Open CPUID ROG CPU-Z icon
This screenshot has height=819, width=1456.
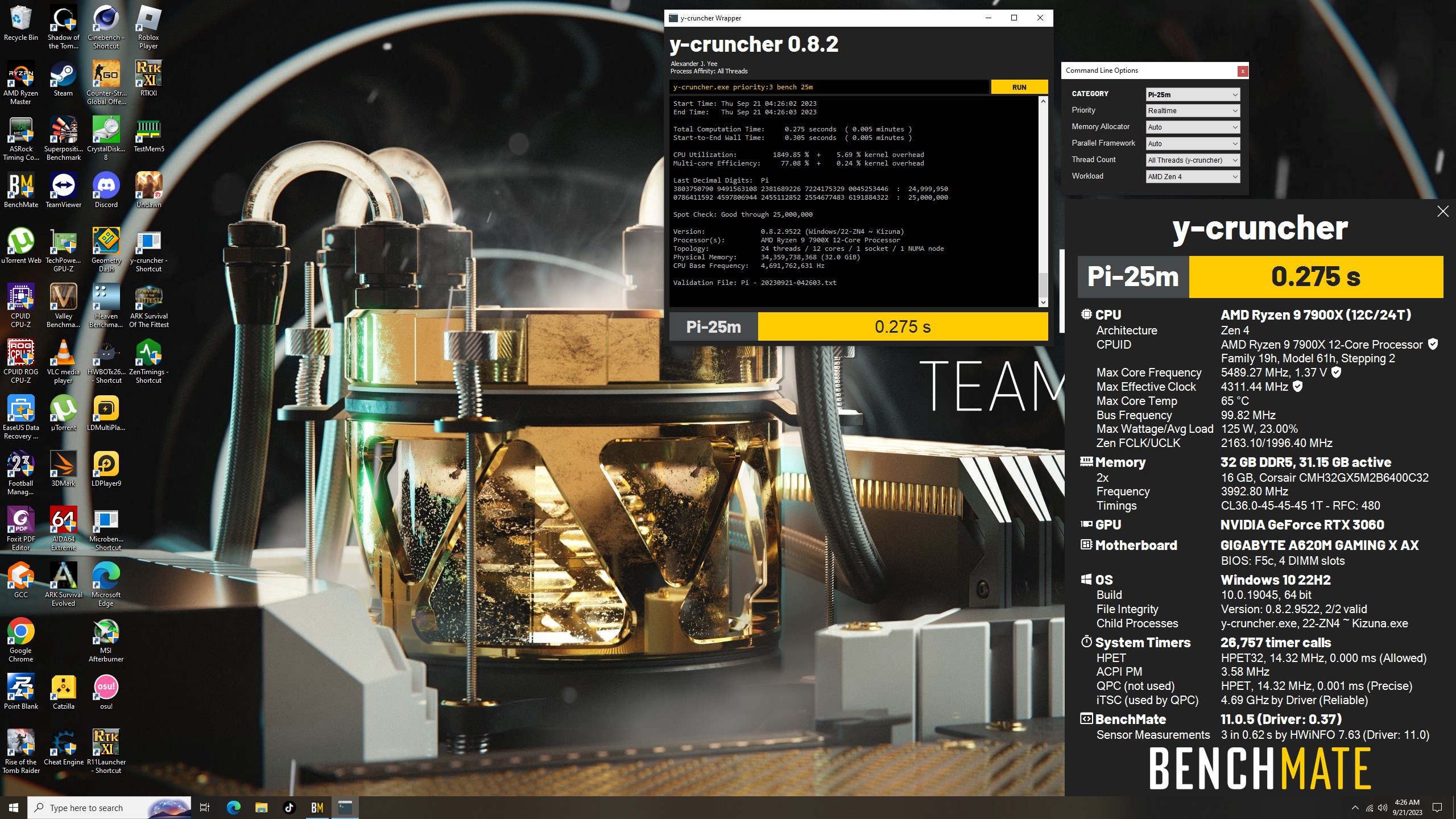coord(20,362)
